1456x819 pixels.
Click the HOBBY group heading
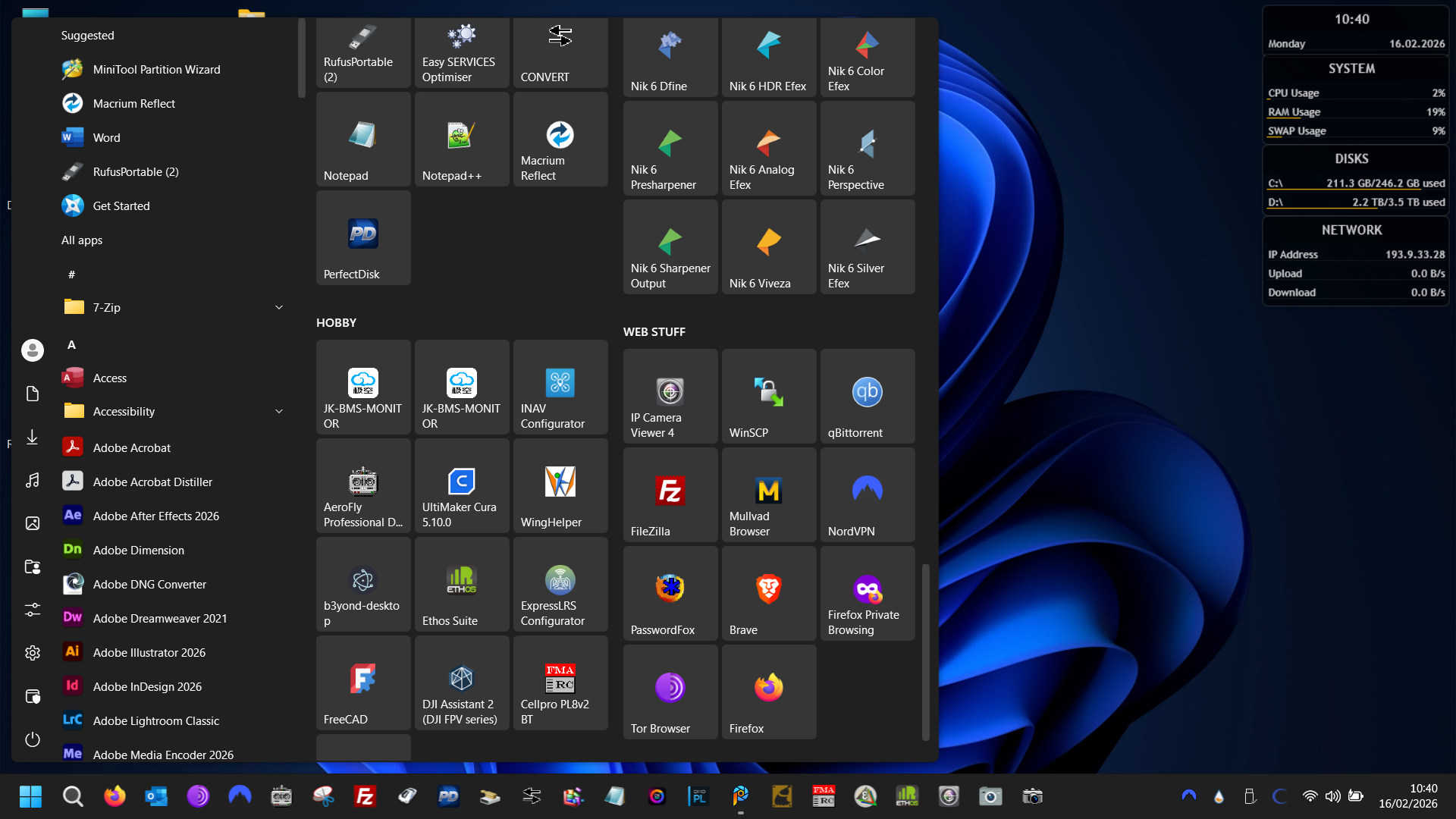(x=336, y=322)
